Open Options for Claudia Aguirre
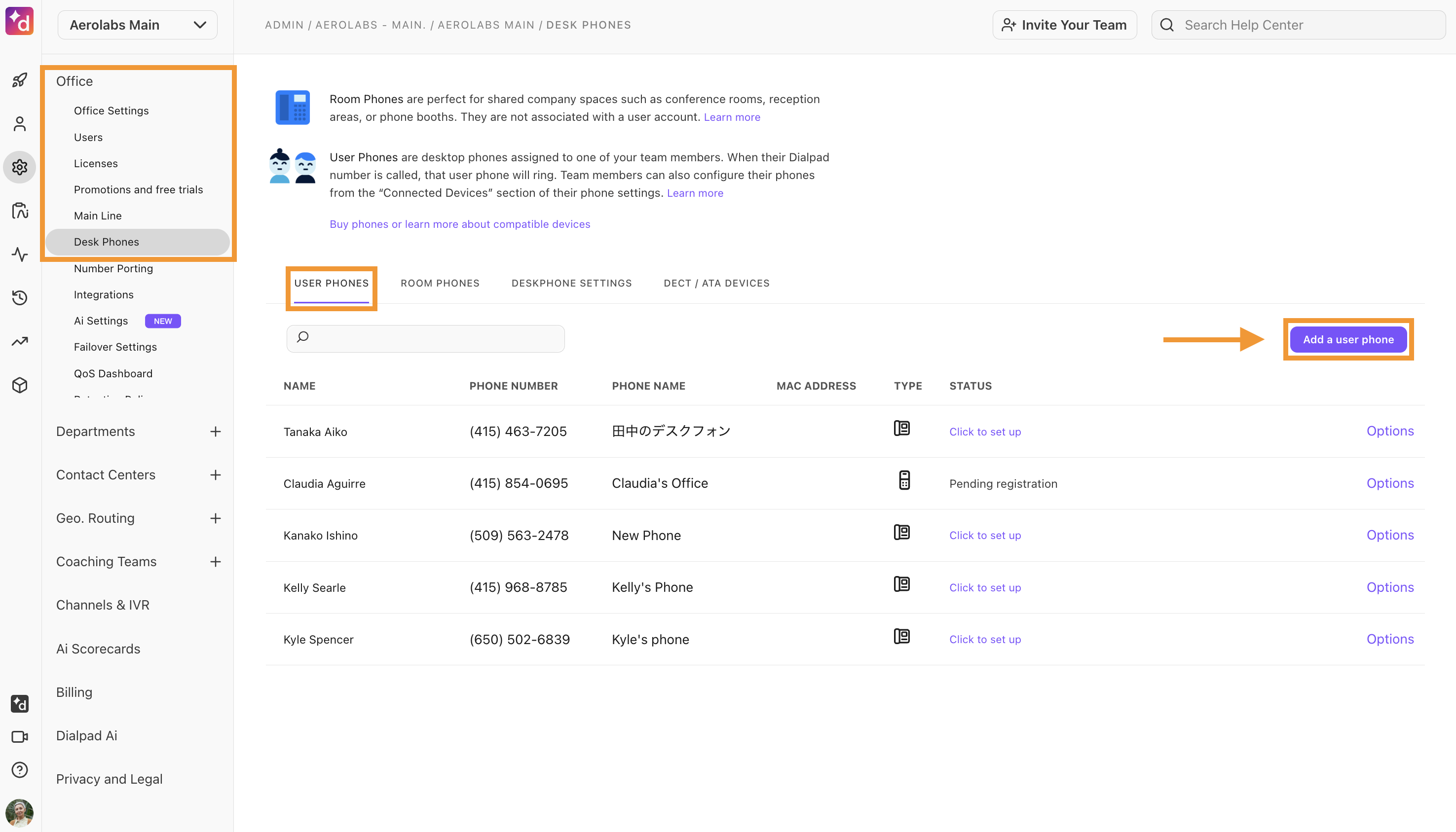 coord(1390,483)
